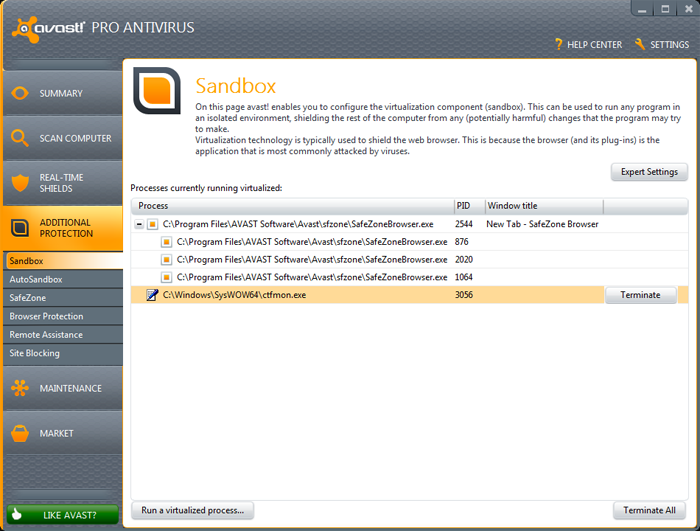The width and height of the screenshot is (700, 531).
Task: Click Run a virtualized process button
Action: (192, 510)
